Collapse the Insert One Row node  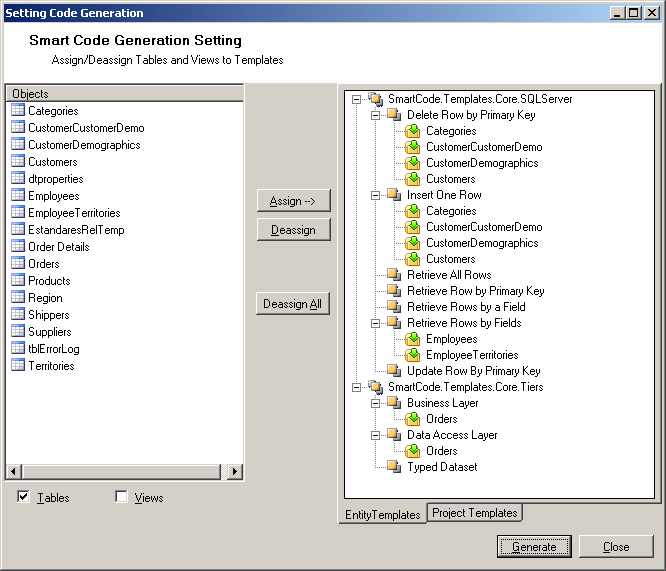tap(375, 195)
